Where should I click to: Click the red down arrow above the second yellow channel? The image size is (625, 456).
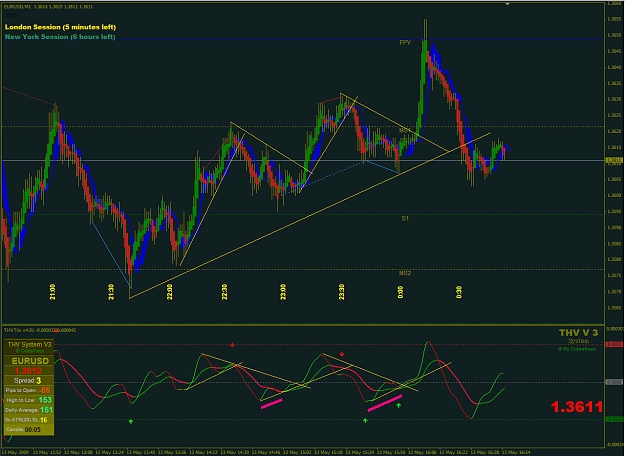342,354
